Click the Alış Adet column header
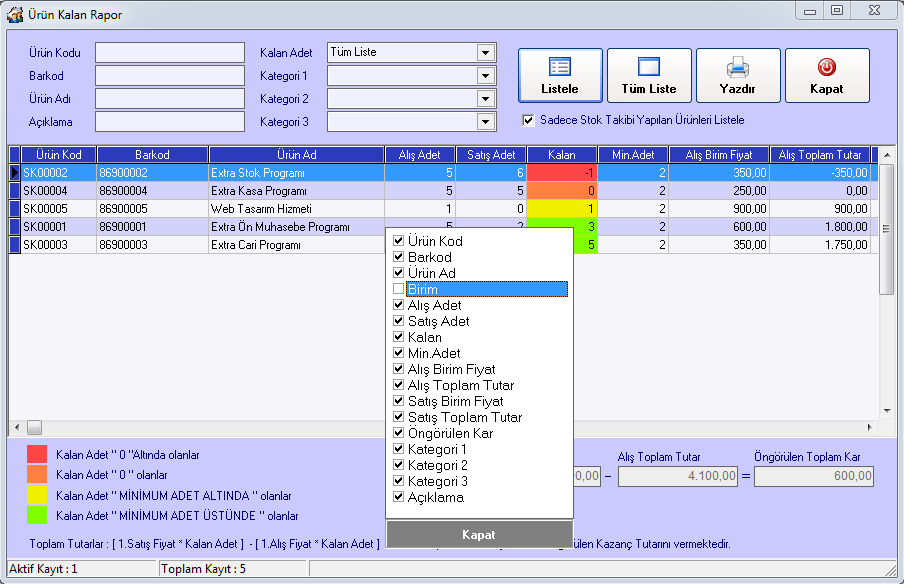The width and height of the screenshot is (904, 584). (x=420, y=155)
